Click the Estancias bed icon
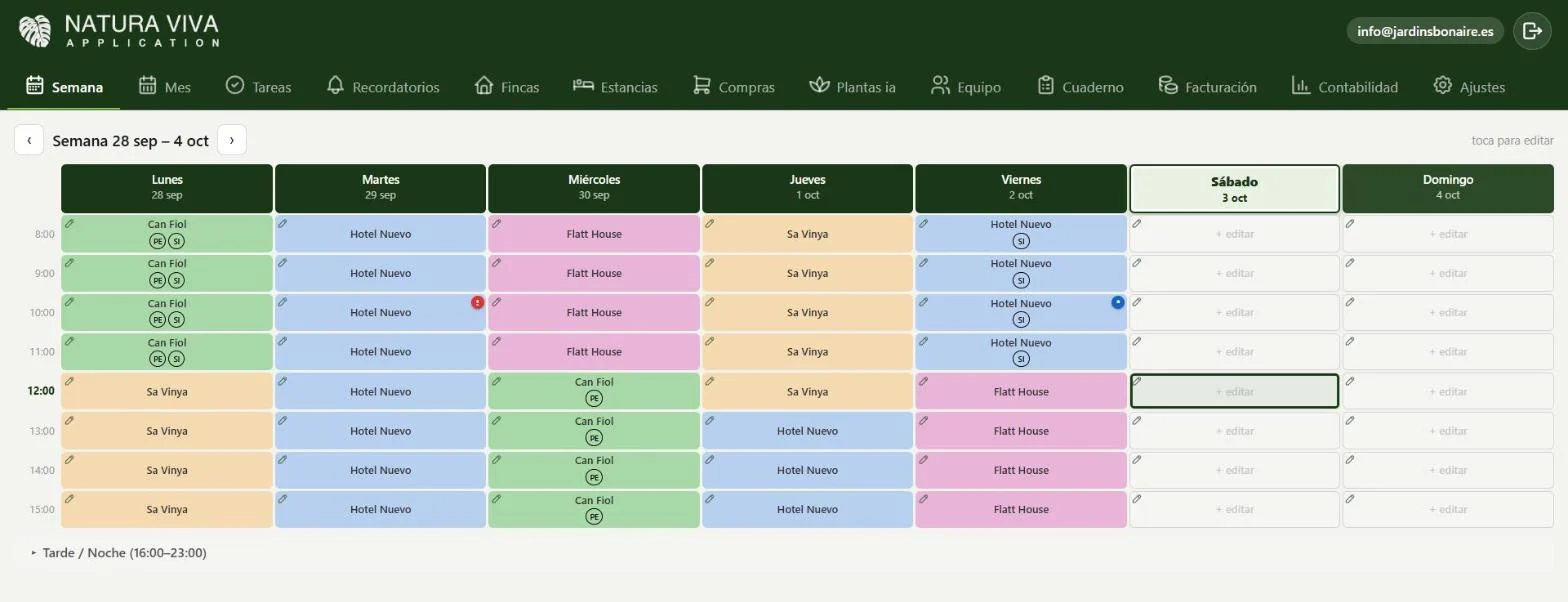This screenshot has width=1568, height=602. pos(583,86)
